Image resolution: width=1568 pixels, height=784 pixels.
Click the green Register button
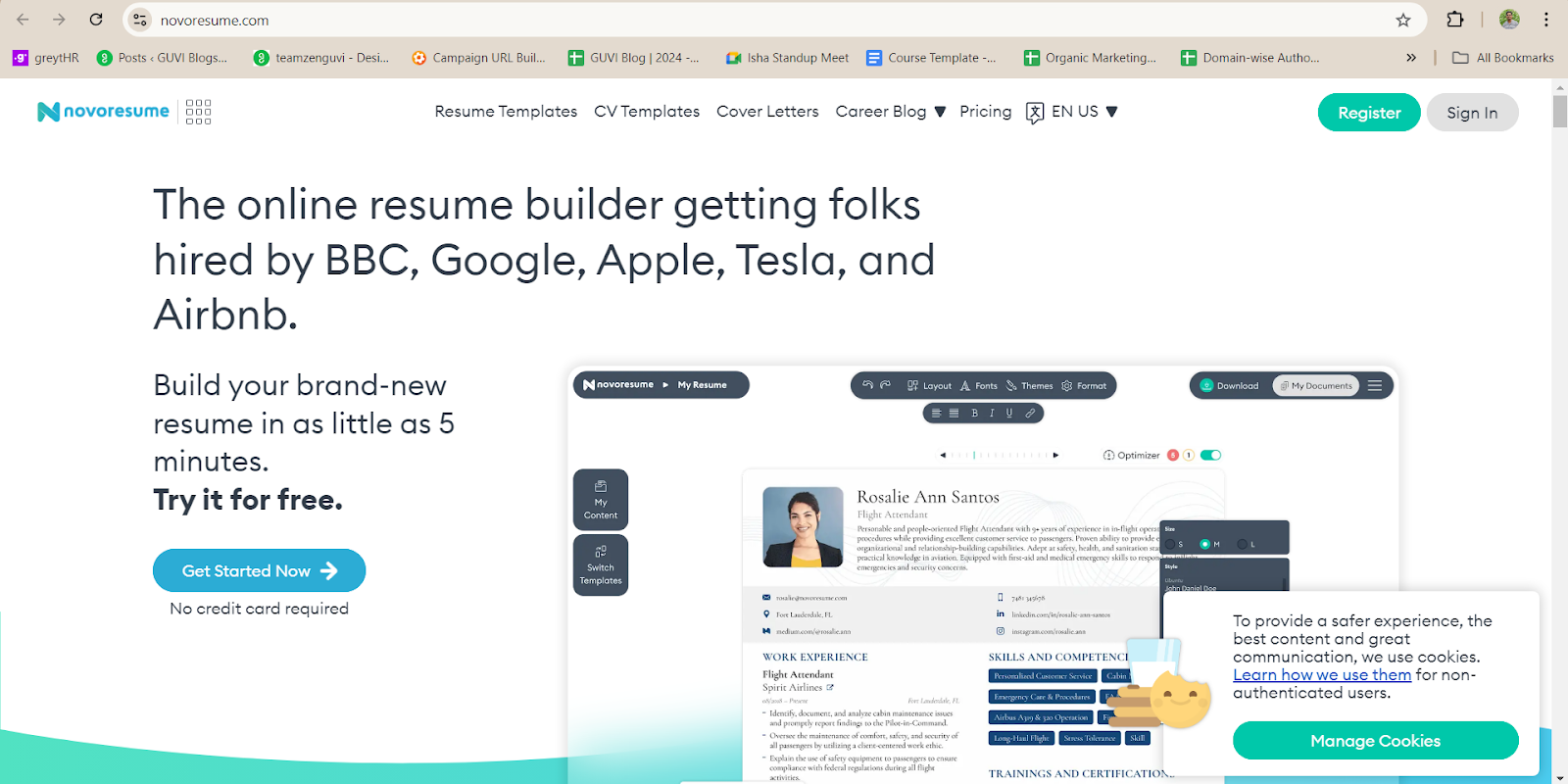point(1369,113)
